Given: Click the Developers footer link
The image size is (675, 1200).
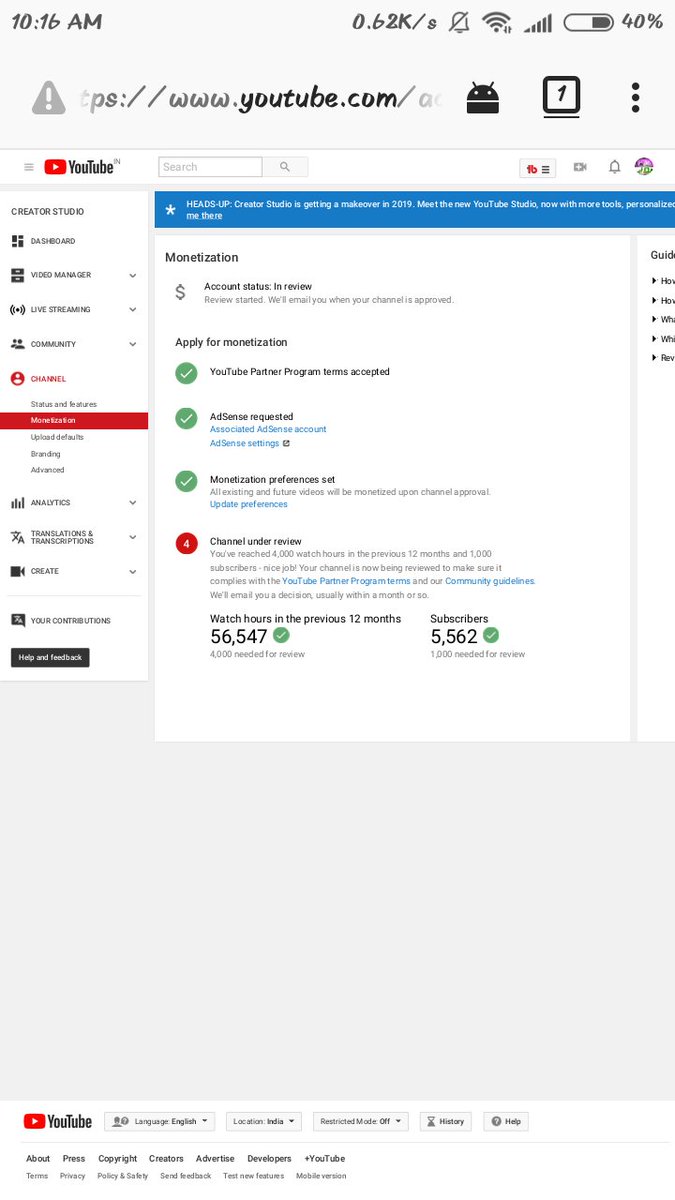Looking at the screenshot, I should click(269, 1159).
